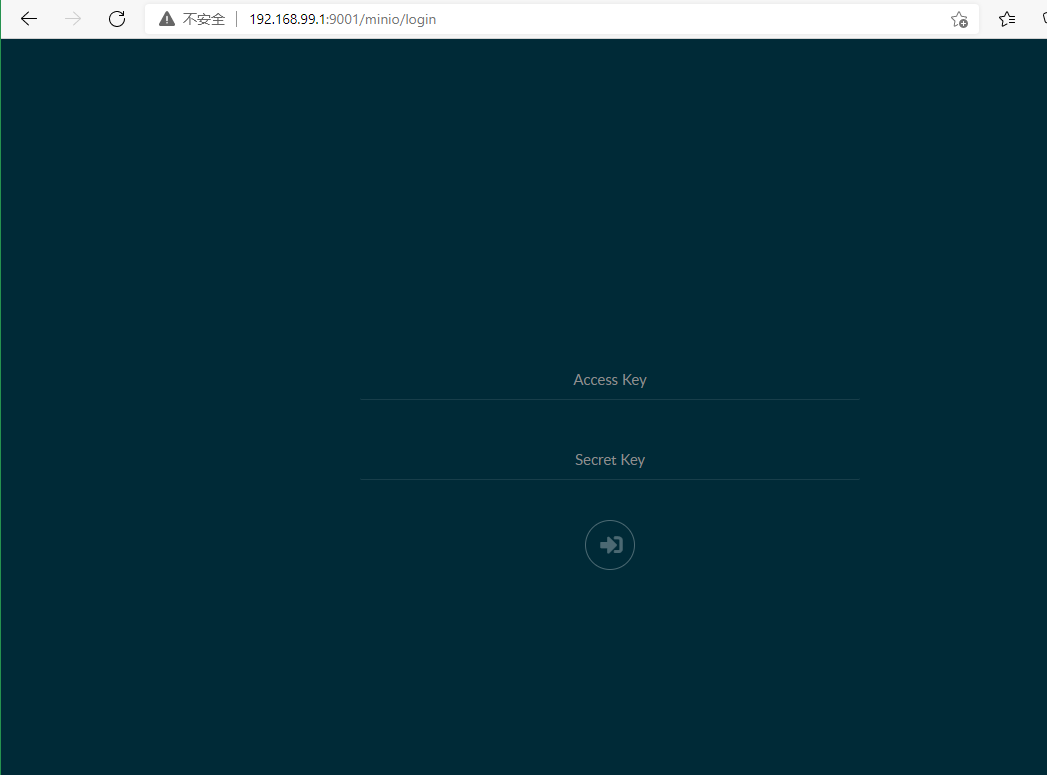The width and height of the screenshot is (1047, 775).
Task: Open the favorites list icon
Action: [x=1007, y=19]
